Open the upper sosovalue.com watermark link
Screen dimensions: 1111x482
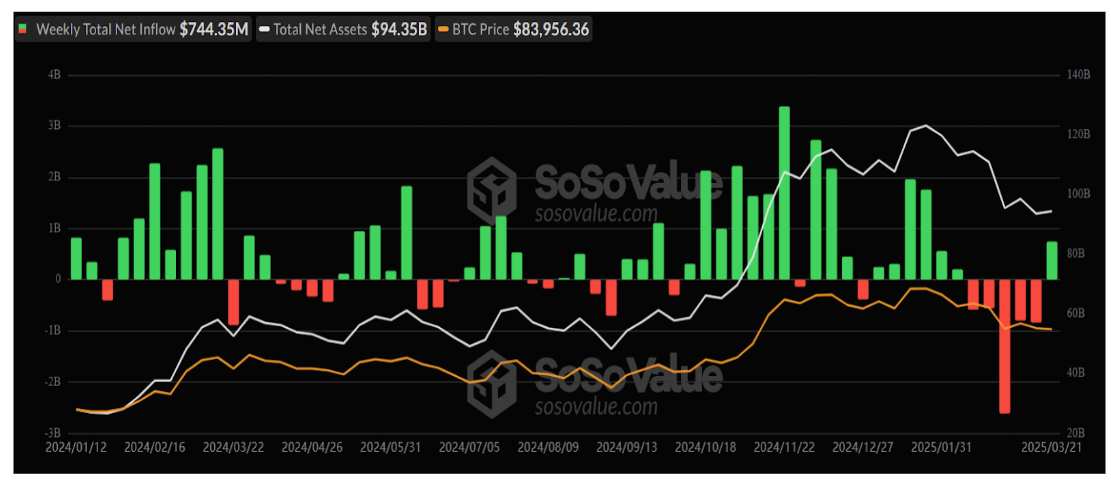point(597,213)
